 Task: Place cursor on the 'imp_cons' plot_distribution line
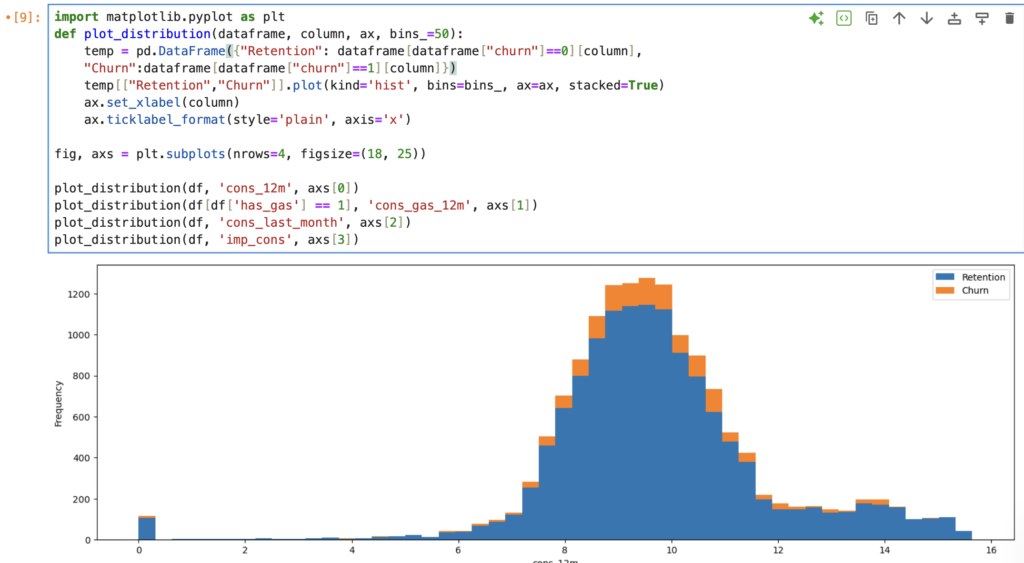tap(205, 239)
